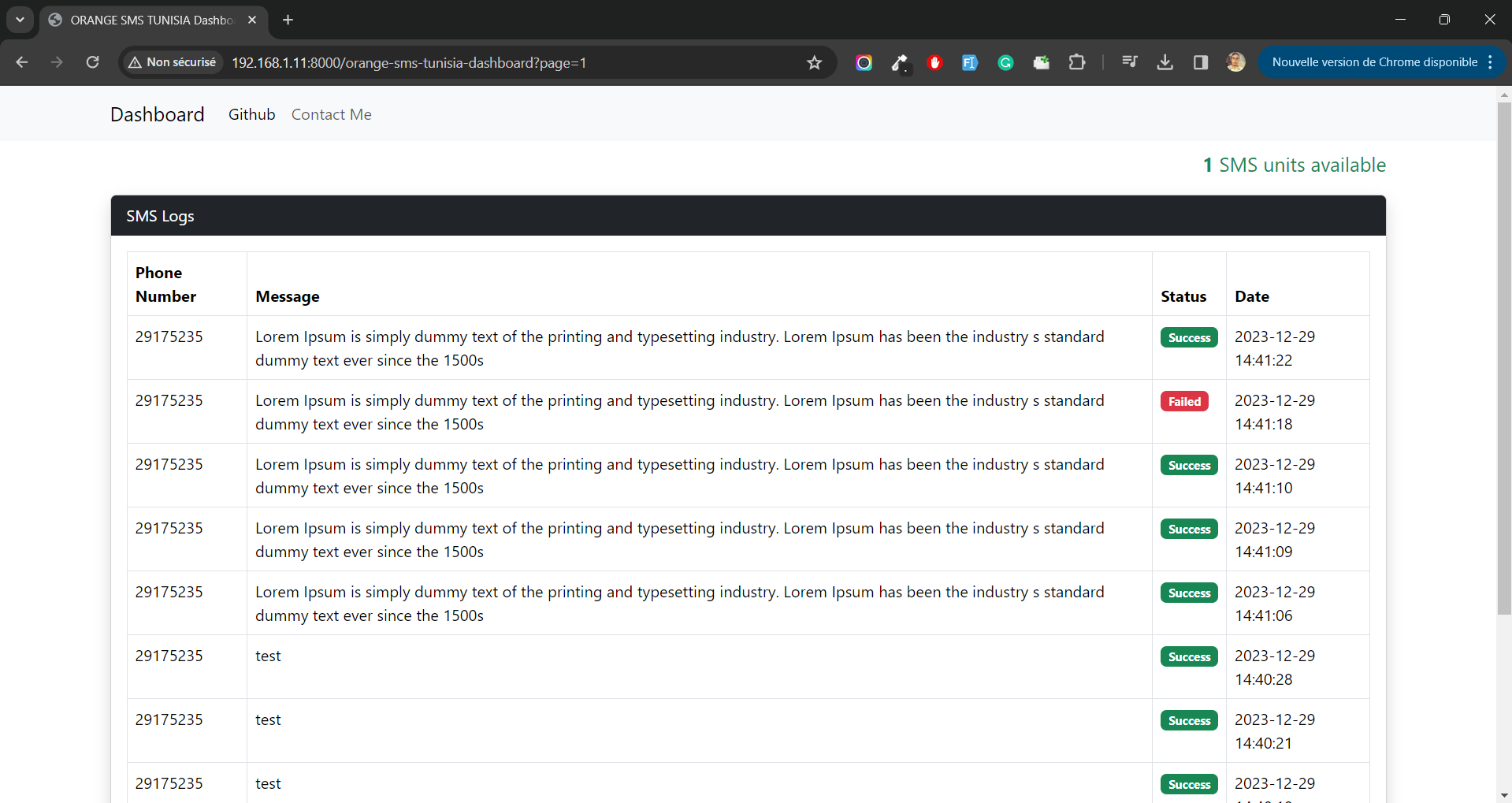Open the eyedropper extension icon
1512x803 pixels.
[x=899, y=62]
